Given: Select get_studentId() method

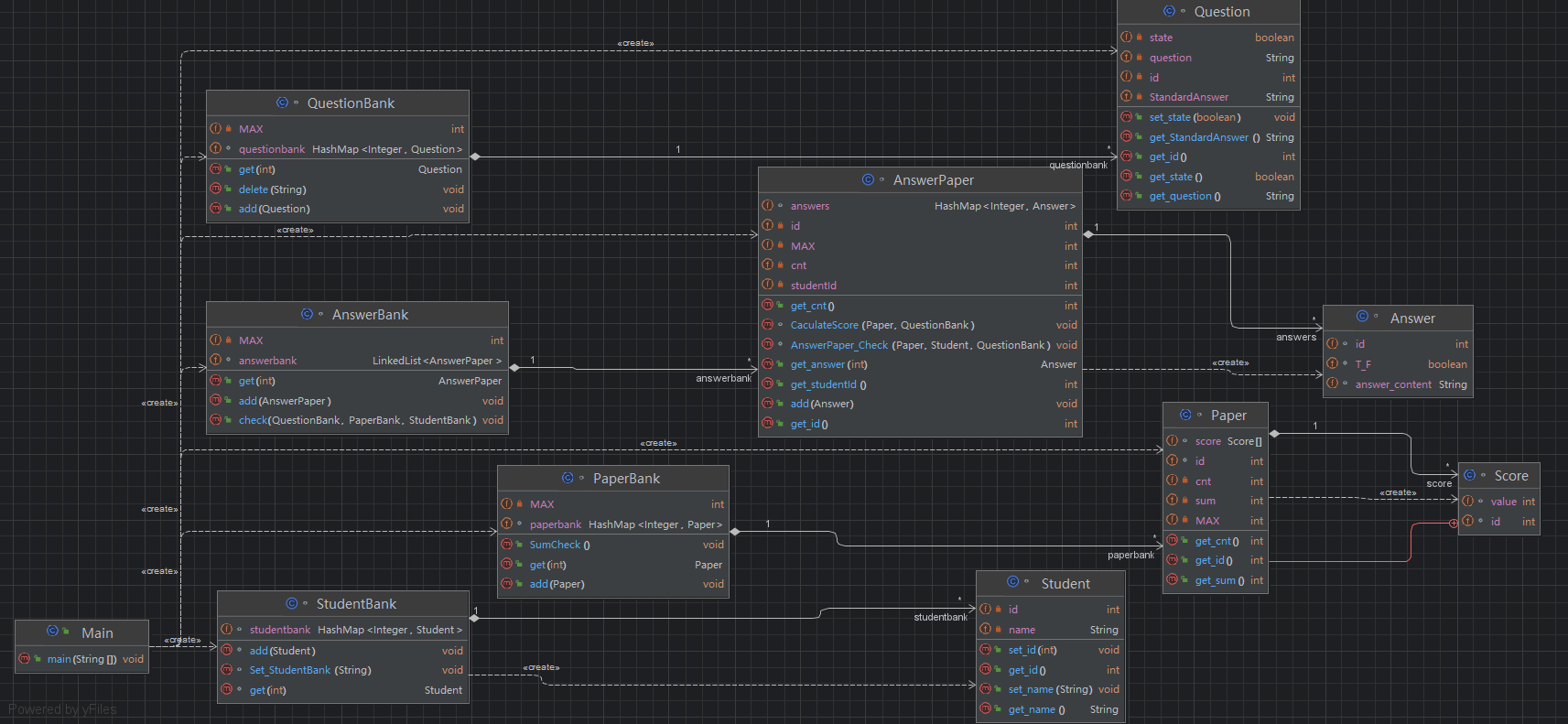Looking at the screenshot, I should point(920,384).
